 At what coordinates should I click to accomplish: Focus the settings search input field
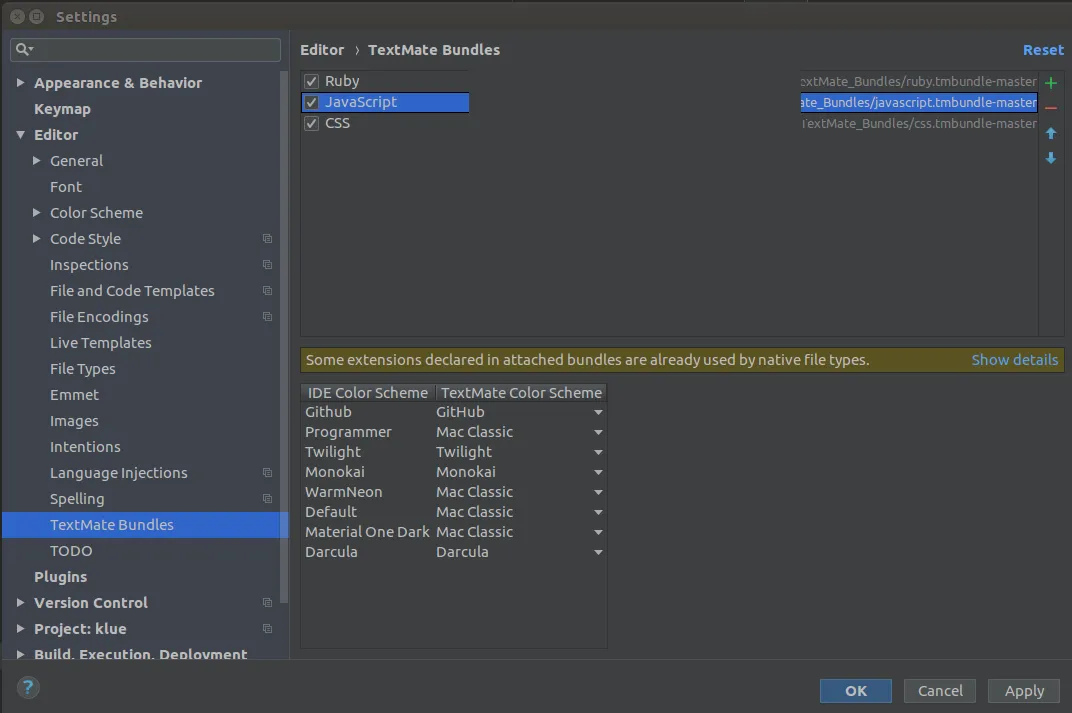coord(155,49)
